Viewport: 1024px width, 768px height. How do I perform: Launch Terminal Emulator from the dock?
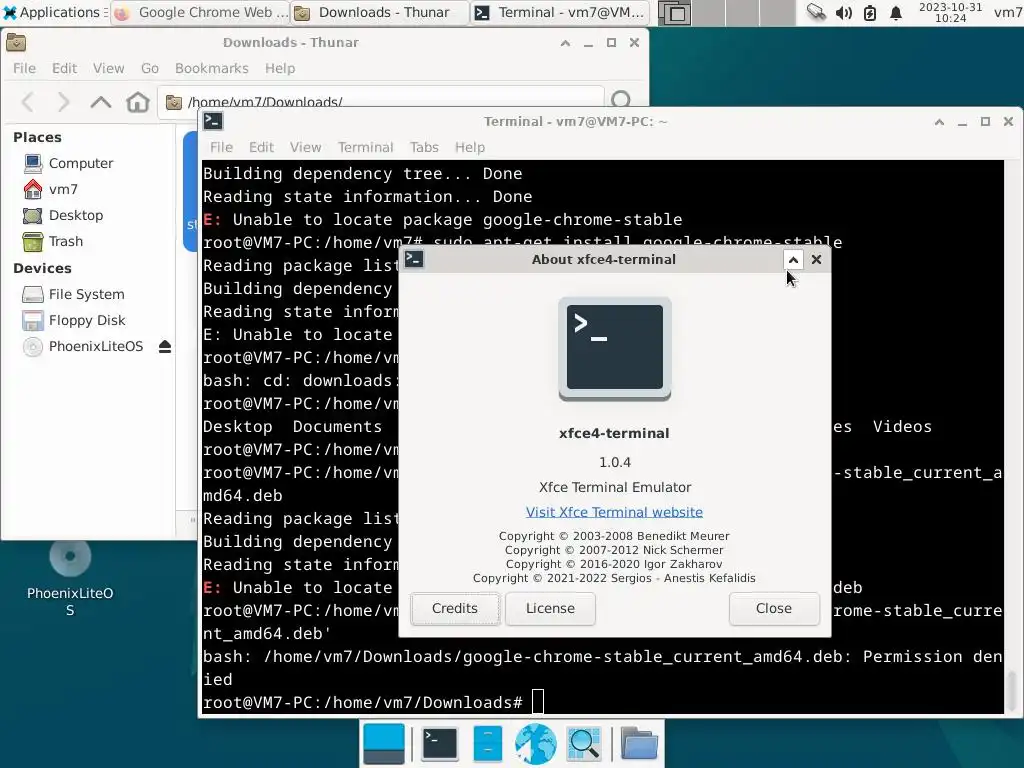tap(440, 744)
